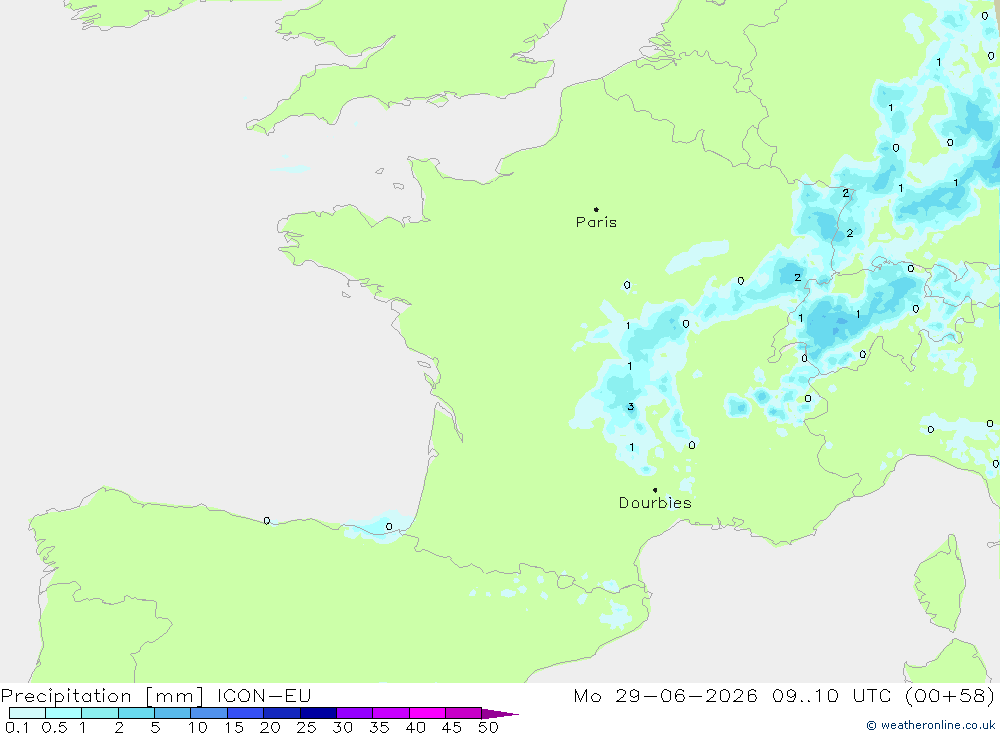
Task: Select the Paris location dot marker
Action: pyautogui.click(x=596, y=209)
